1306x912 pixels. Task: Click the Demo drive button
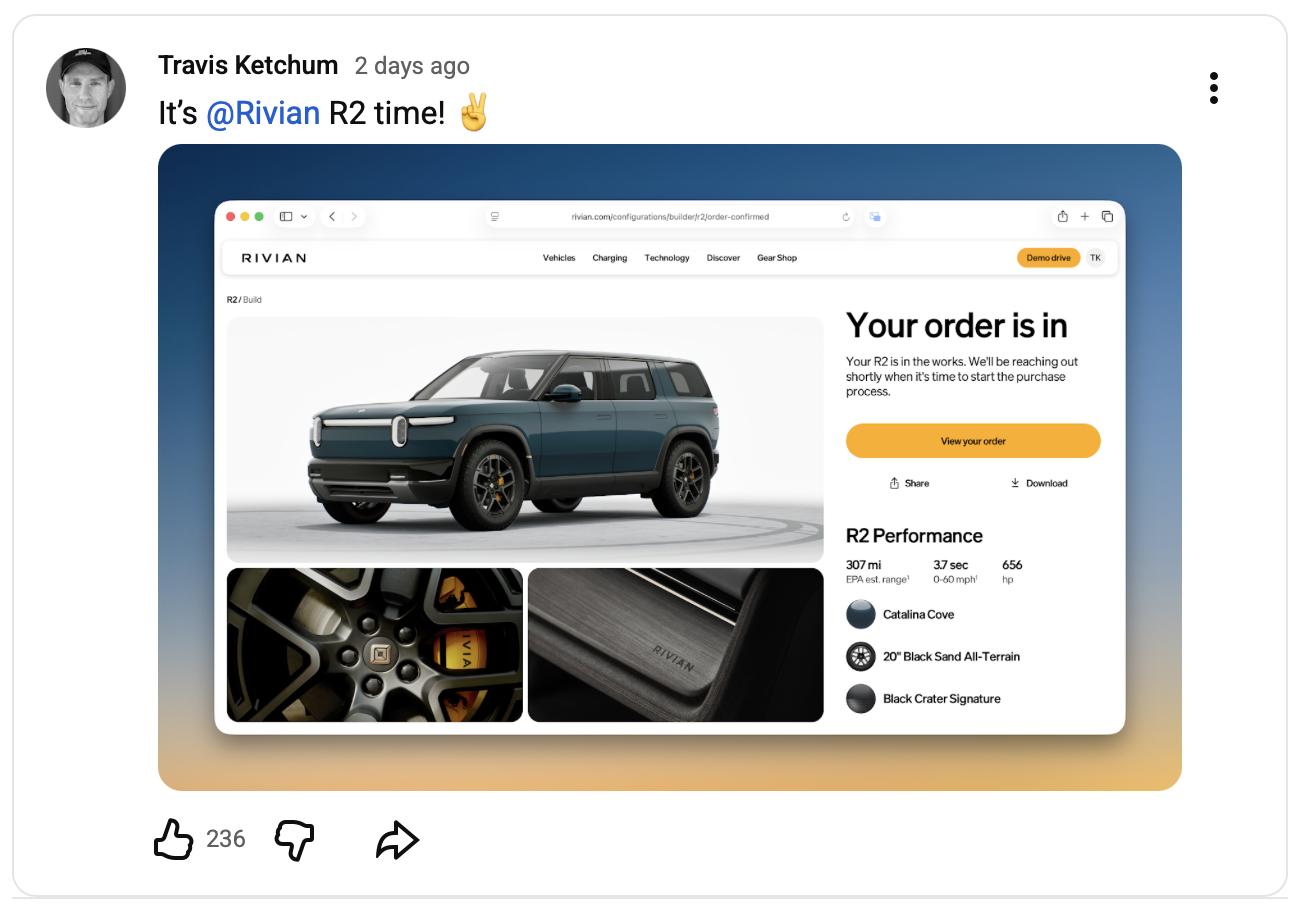(x=1049, y=258)
